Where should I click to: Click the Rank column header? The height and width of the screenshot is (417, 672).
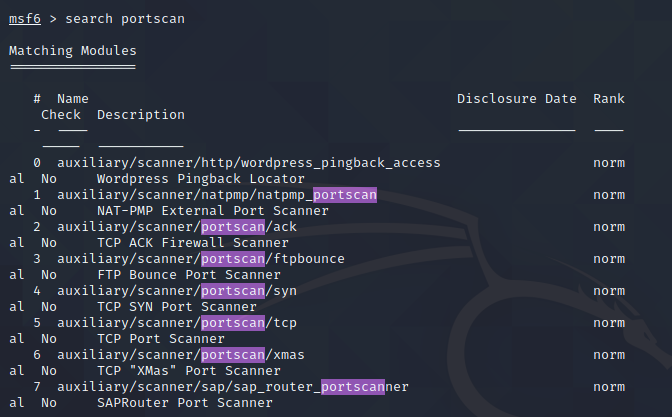point(609,99)
